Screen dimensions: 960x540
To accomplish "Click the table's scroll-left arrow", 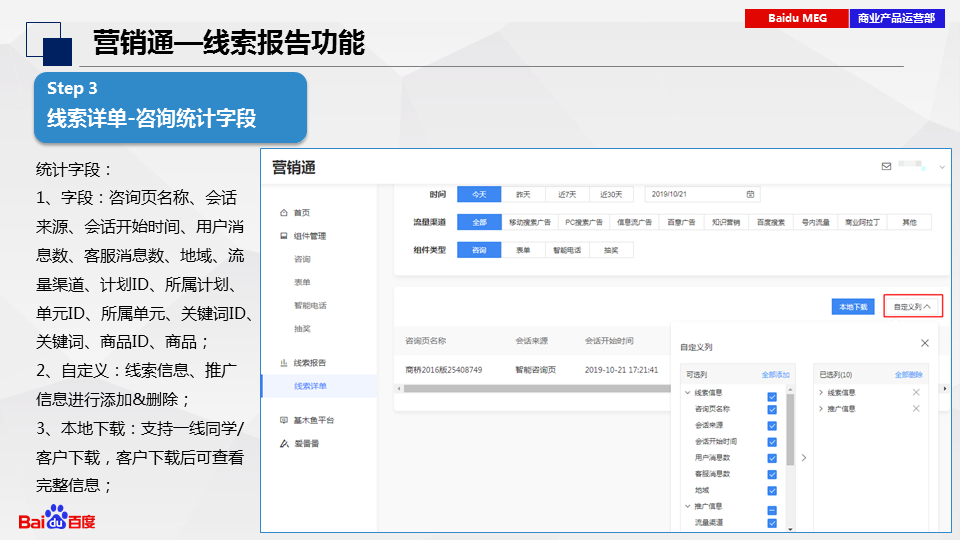I will 399,389.
